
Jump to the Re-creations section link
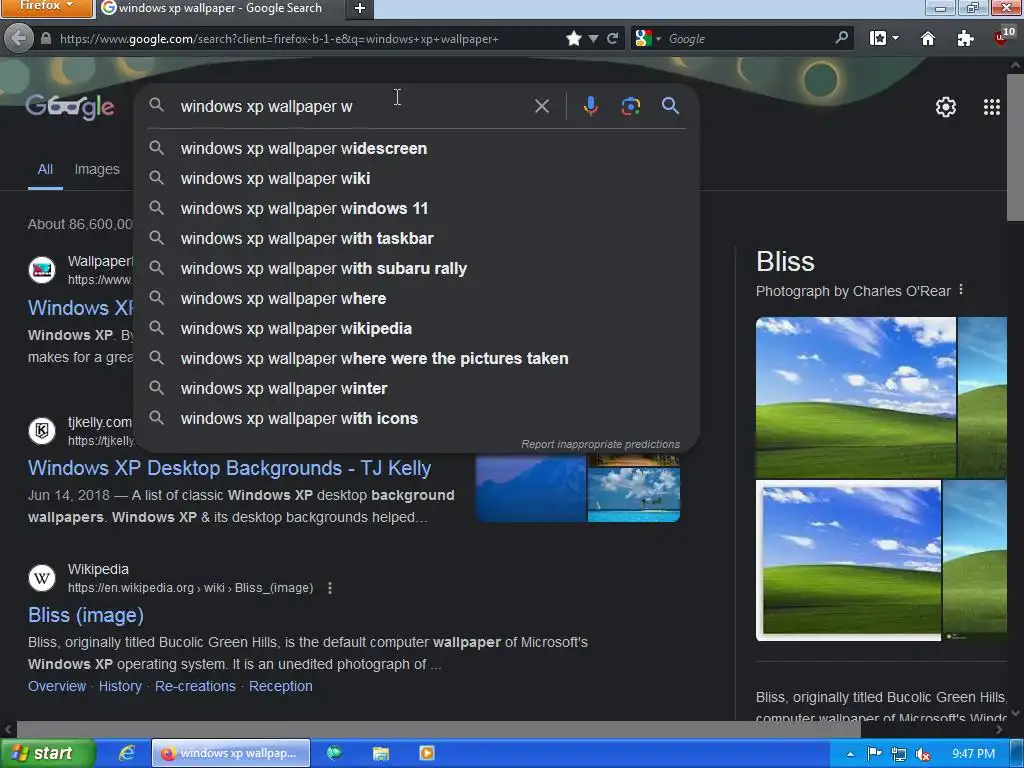[195, 686]
